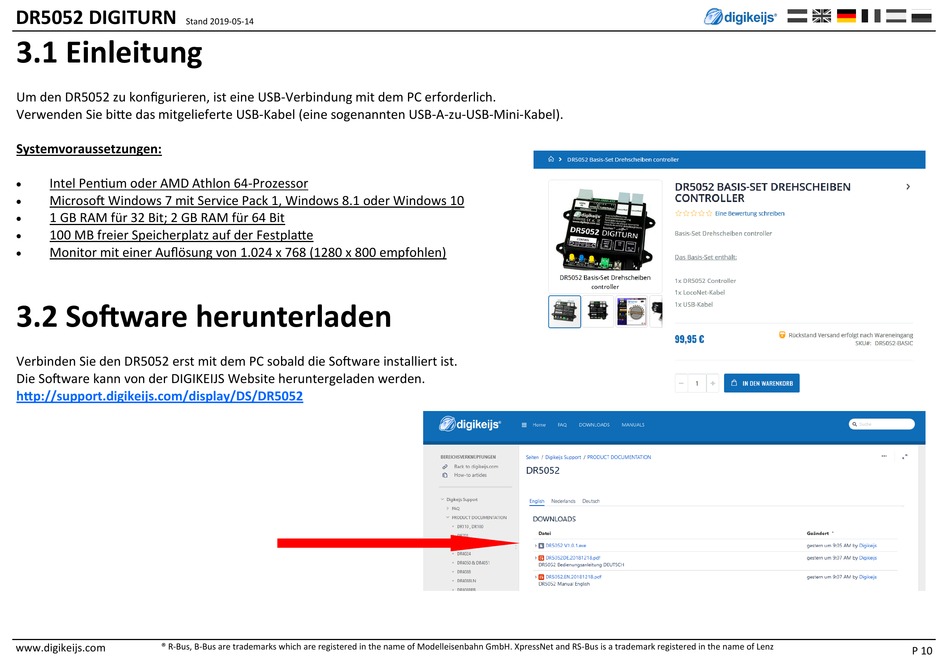Expand the FAQ tree node in the sidebar
Viewport: 950px width, 660px height.
[448, 508]
